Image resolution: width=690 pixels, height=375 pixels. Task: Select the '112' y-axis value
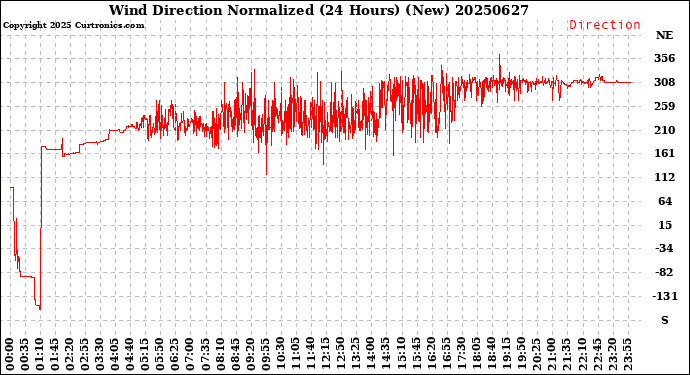coord(664,177)
